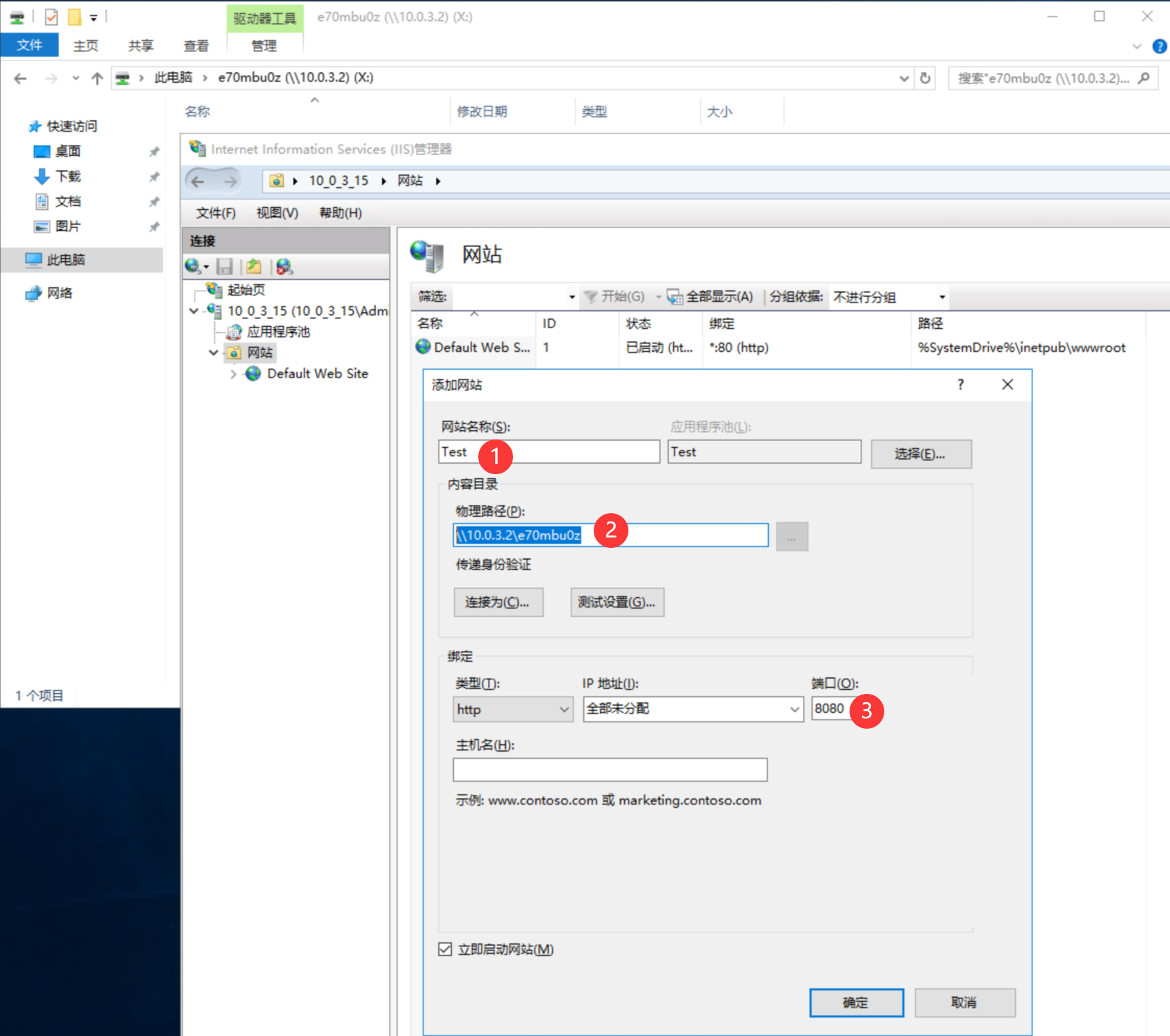This screenshot has height=1036, width=1170.
Task: Click the 连接为(C)... button
Action: [498, 602]
